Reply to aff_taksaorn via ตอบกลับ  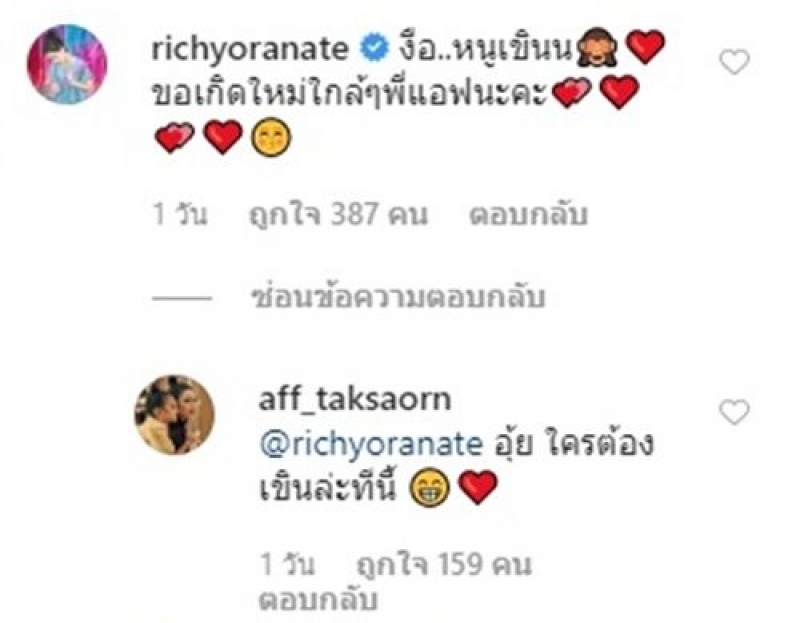click(x=318, y=599)
